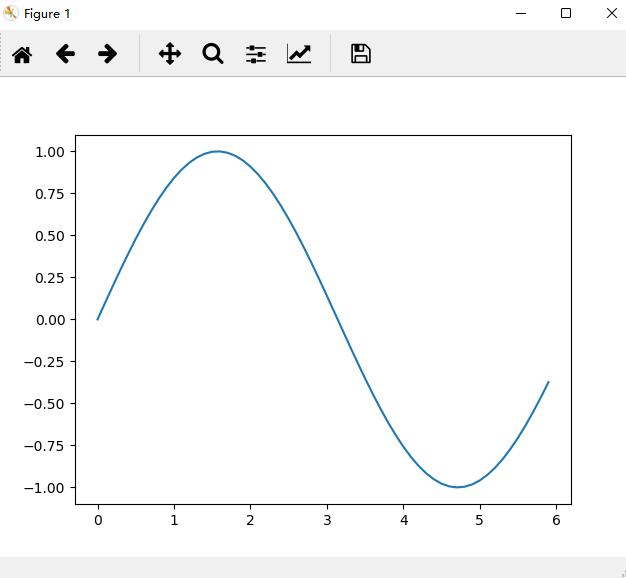This screenshot has width=626, height=578.
Task: Reset the plot to the original view with Home
Action: [22, 54]
